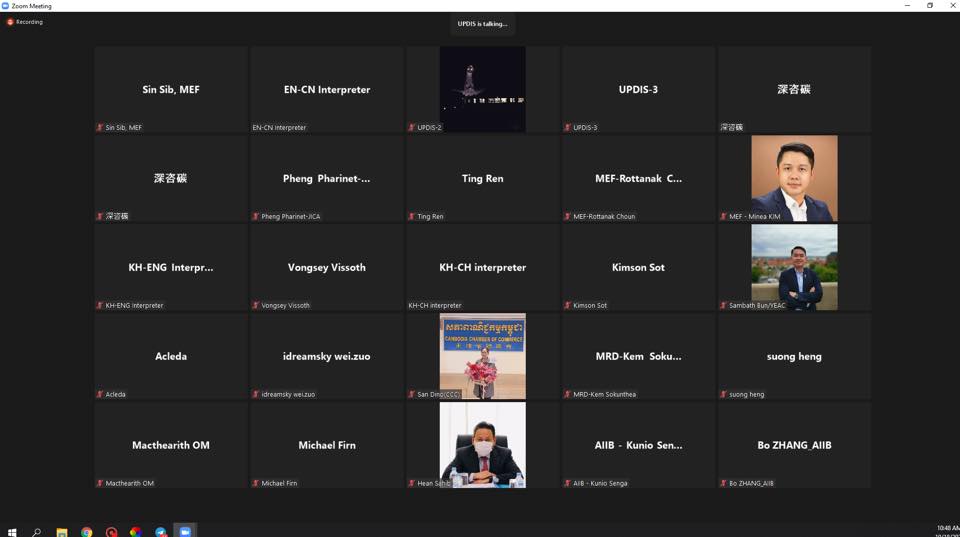Click the taskbar search magnifier icon
The image size is (960, 537).
coord(37,531)
